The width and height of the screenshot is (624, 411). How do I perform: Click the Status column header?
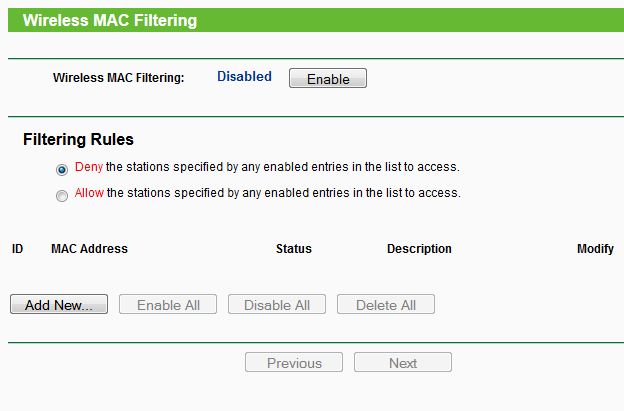click(x=293, y=249)
